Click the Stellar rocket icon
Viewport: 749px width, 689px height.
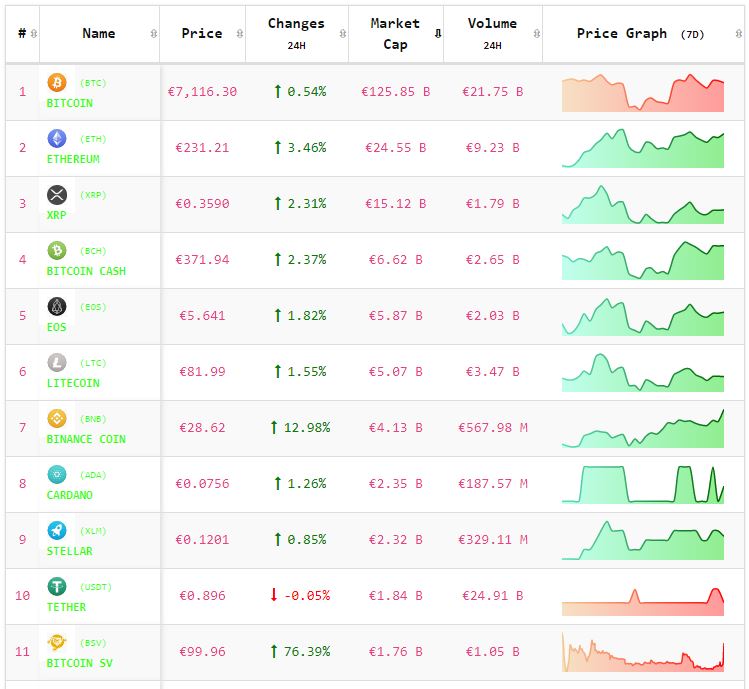click(57, 531)
